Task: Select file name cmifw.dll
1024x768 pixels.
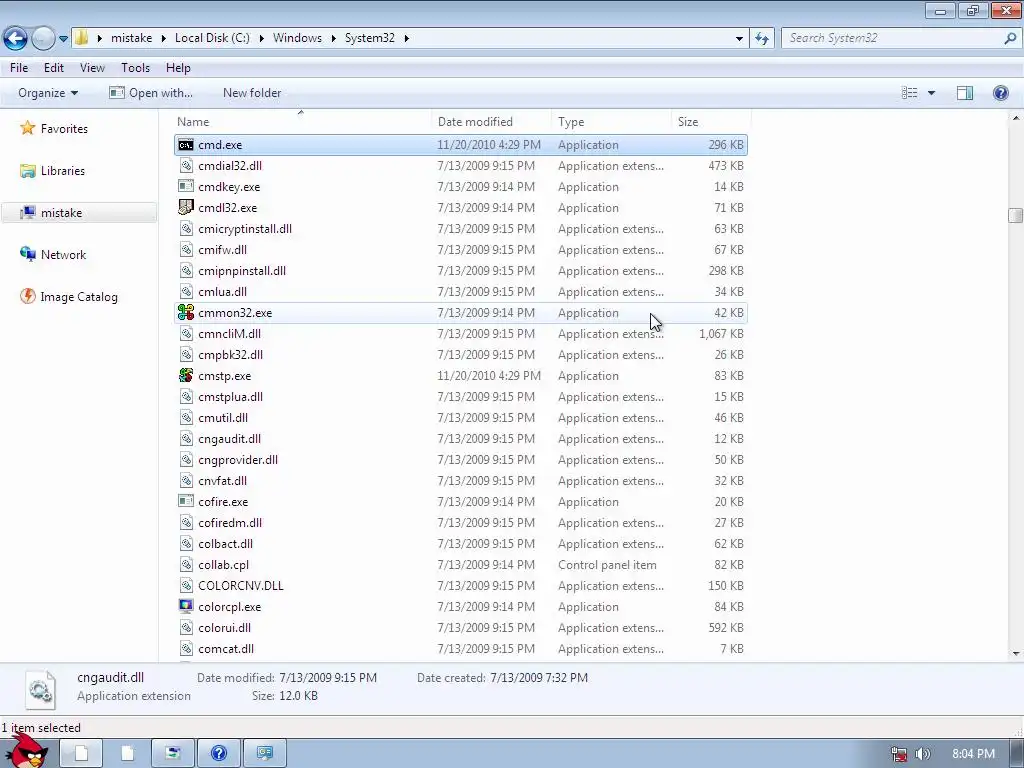Action: (222, 249)
